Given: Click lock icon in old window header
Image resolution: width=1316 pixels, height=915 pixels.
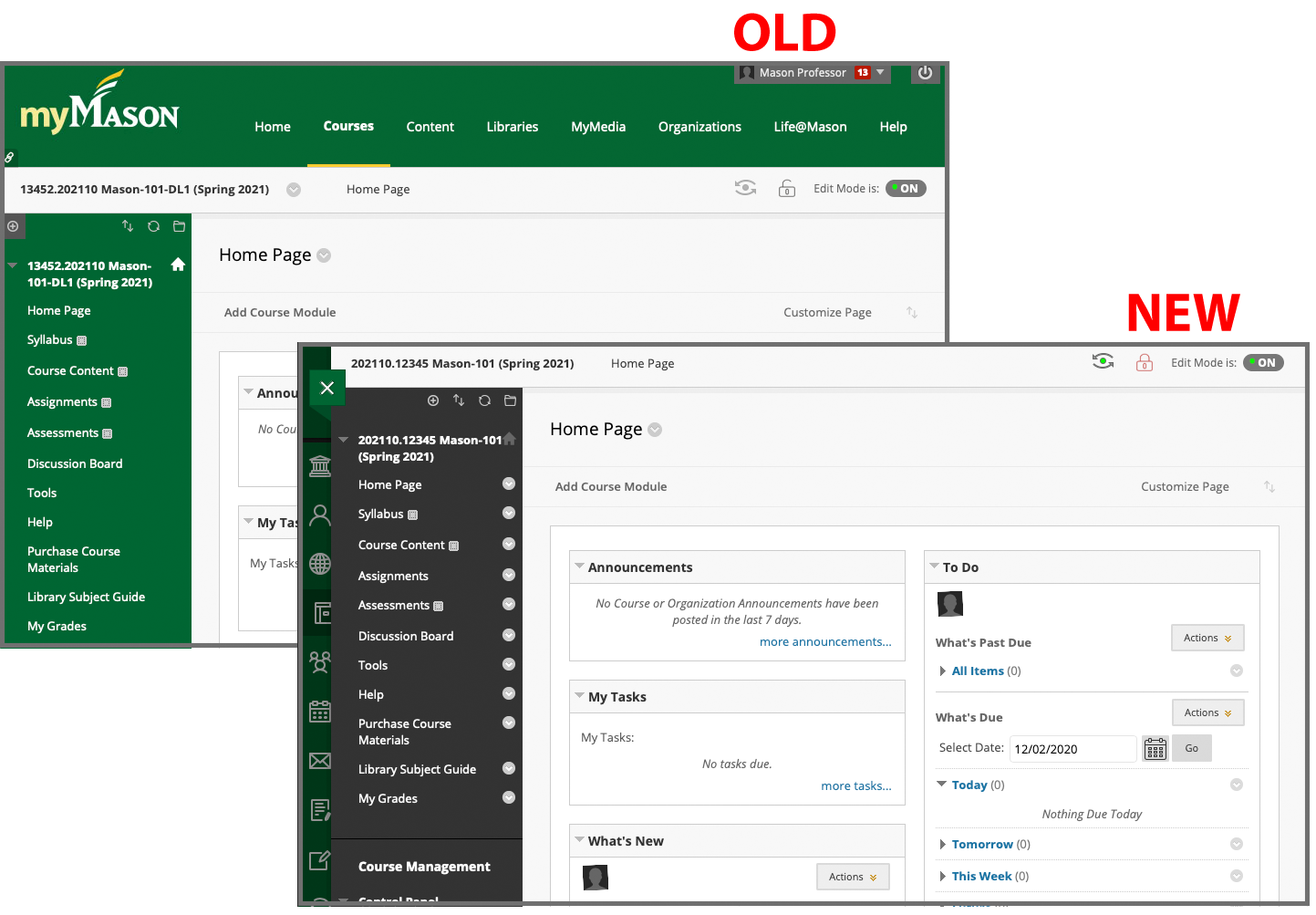Looking at the screenshot, I should point(787,189).
